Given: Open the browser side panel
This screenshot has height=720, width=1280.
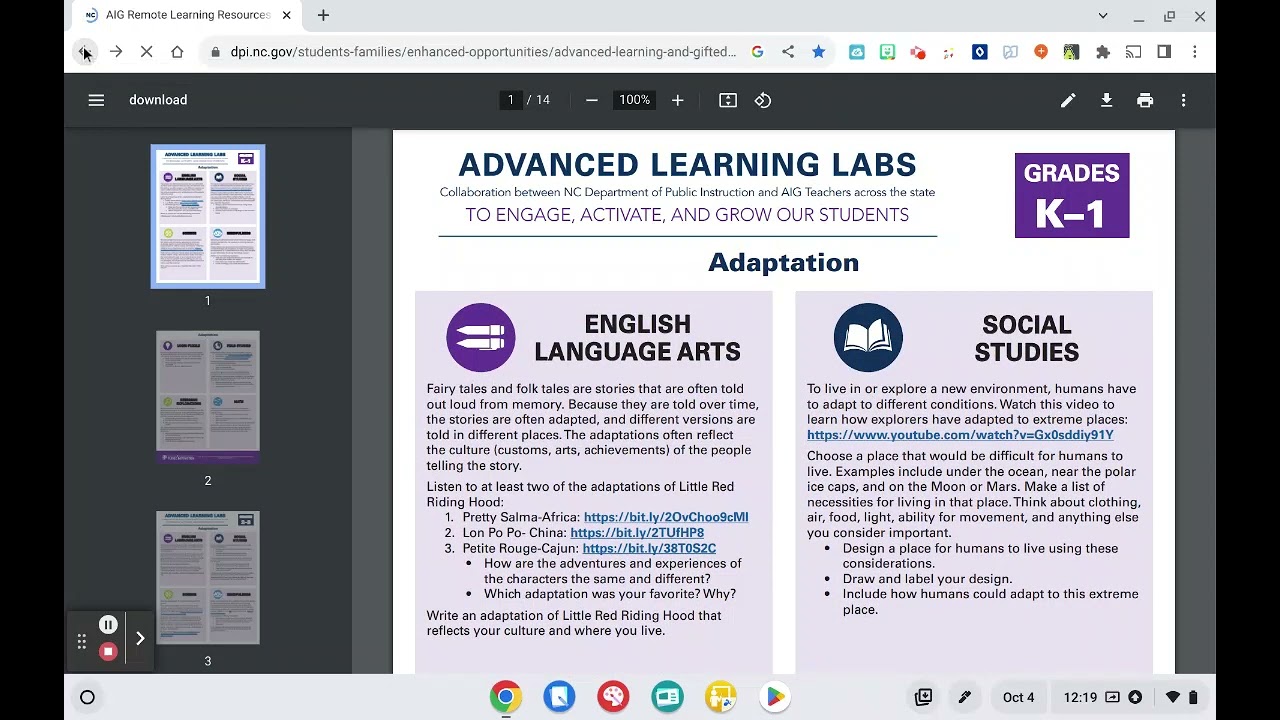Looking at the screenshot, I should pos(1164,52).
